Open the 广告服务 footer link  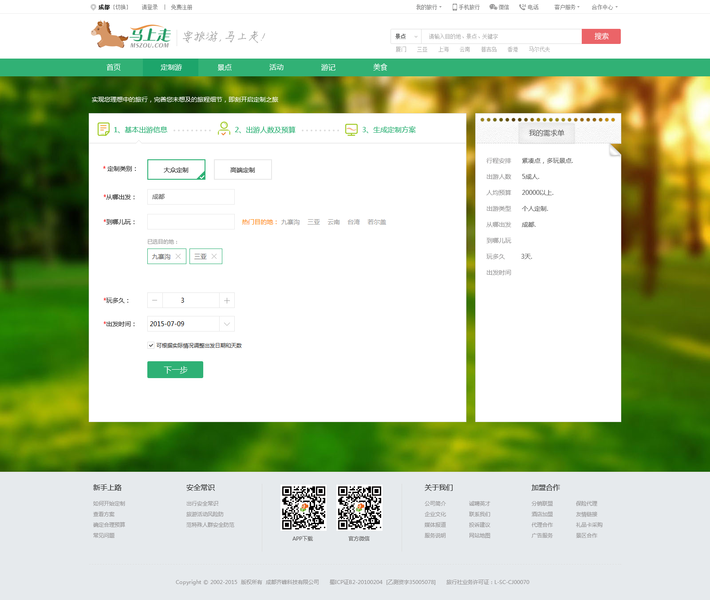[542, 535]
